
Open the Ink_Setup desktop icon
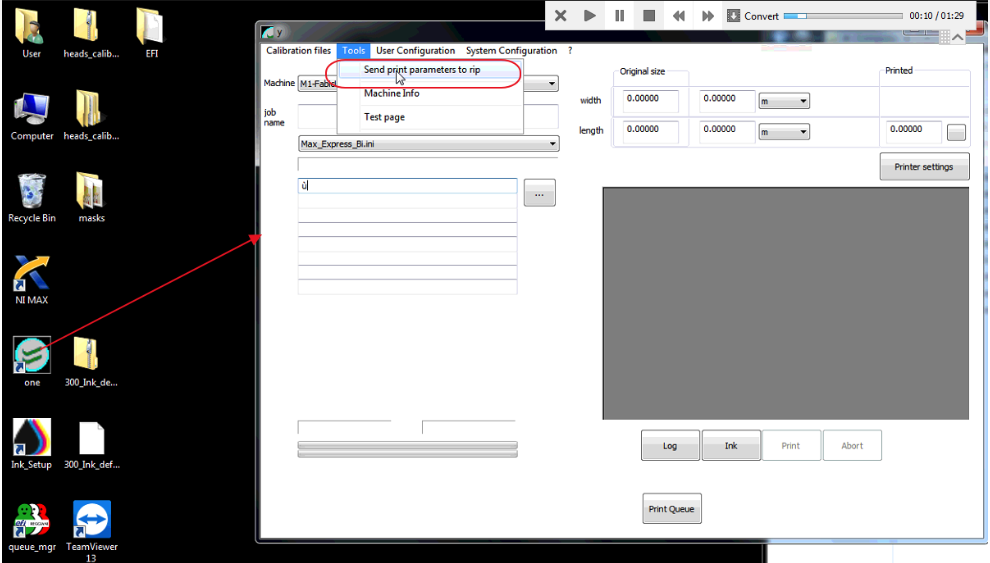click(x=31, y=438)
